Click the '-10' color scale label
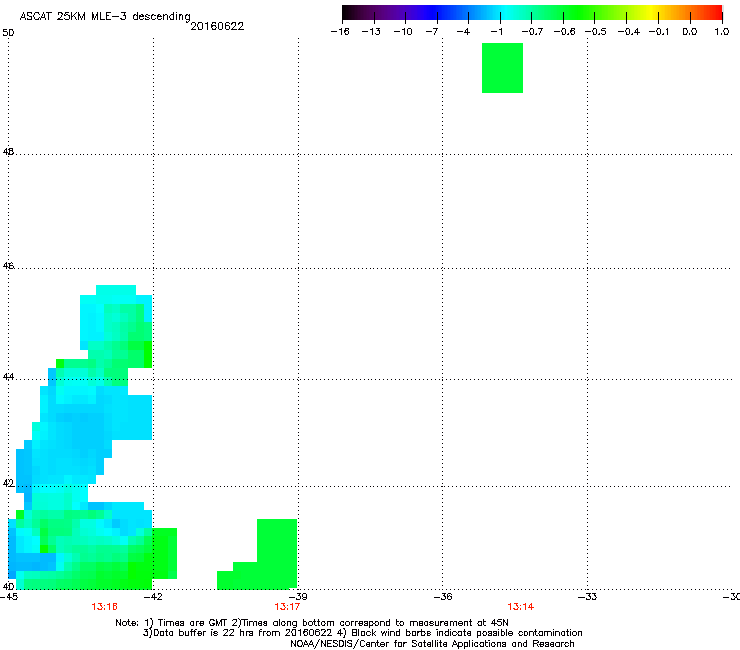 pyautogui.click(x=403, y=32)
